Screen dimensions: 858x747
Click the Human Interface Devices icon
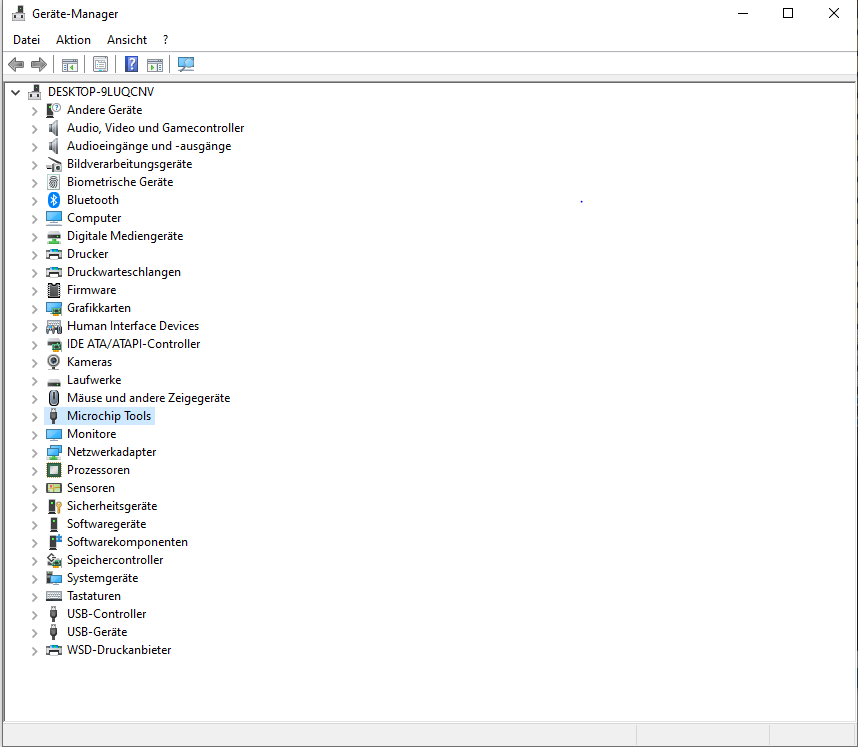coord(54,326)
